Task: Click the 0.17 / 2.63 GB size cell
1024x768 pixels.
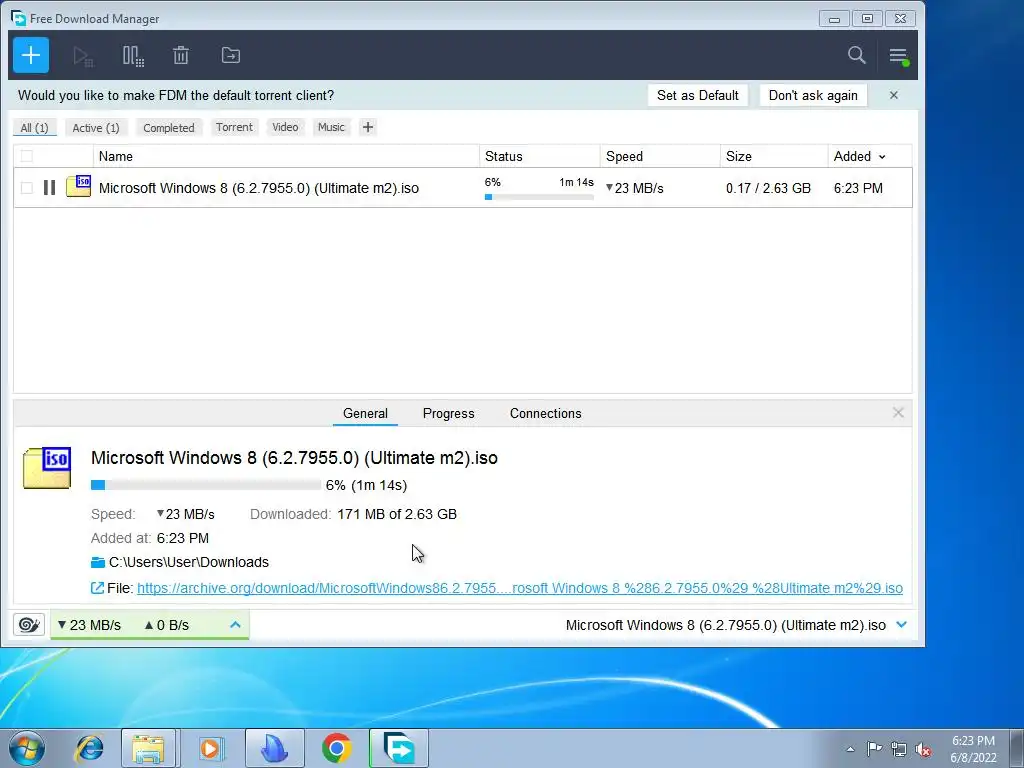Action: coord(768,188)
